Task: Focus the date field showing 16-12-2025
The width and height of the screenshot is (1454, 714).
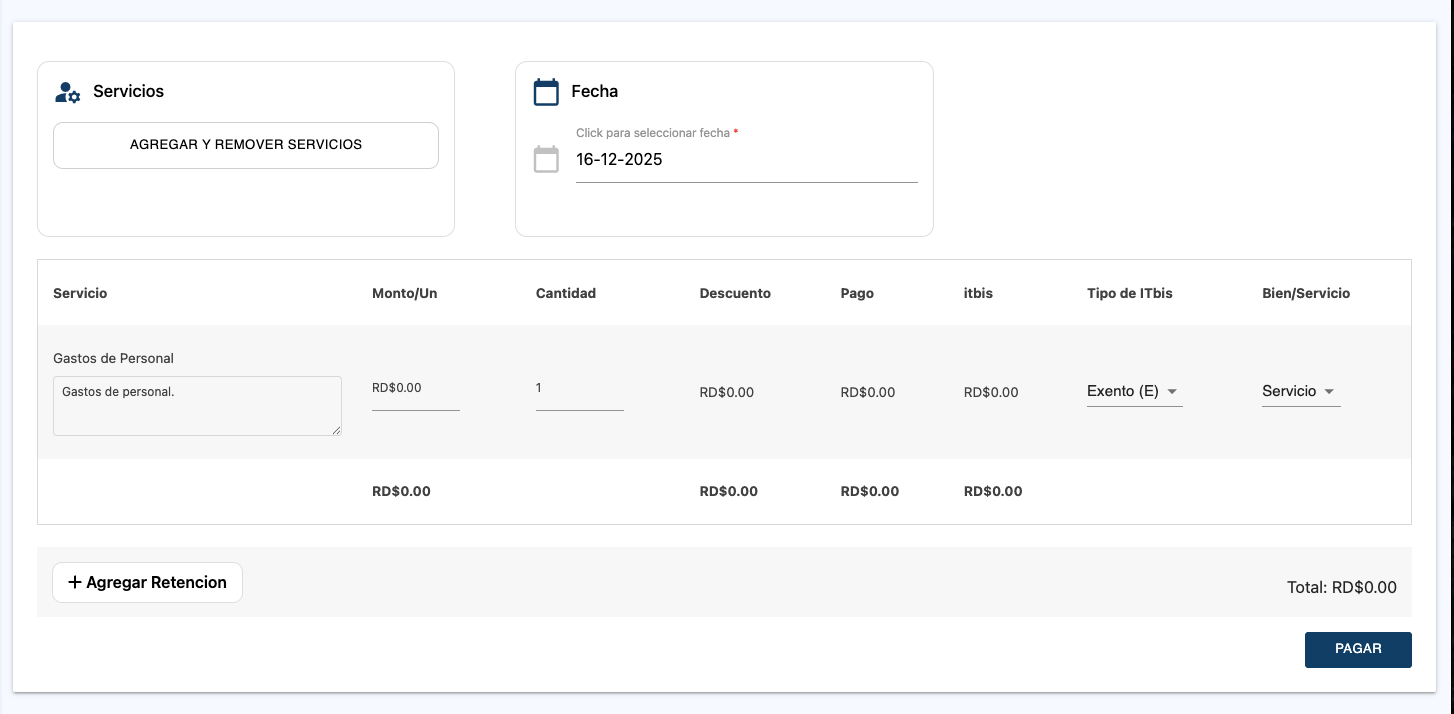Action: click(x=745, y=160)
